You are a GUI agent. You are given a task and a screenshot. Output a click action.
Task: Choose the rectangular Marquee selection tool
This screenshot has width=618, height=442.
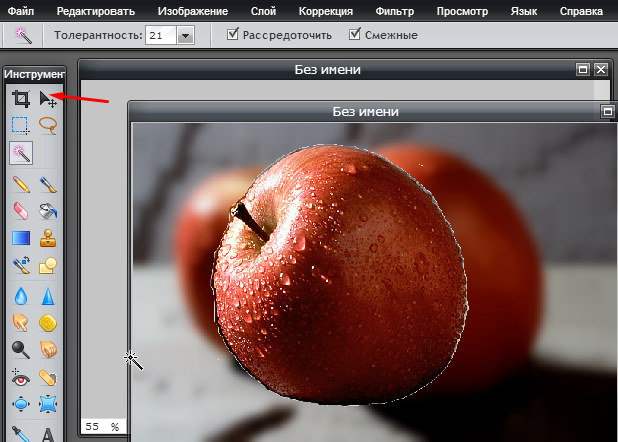coord(20,125)
